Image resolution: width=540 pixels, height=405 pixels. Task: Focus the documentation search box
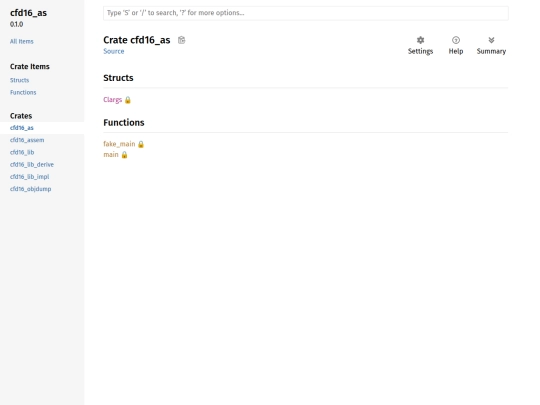[305, 13]
